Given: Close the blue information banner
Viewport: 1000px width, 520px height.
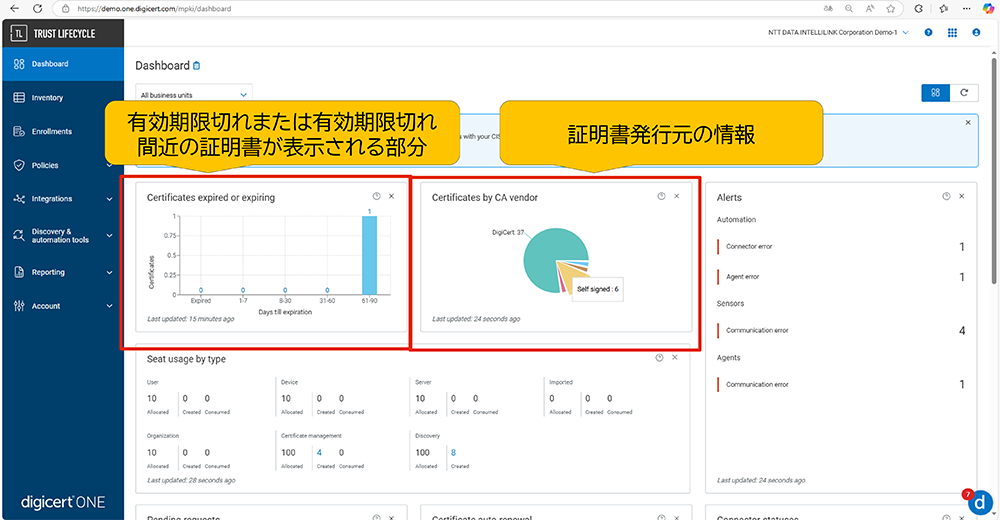Looking at the screenshot, I should 968,123.
